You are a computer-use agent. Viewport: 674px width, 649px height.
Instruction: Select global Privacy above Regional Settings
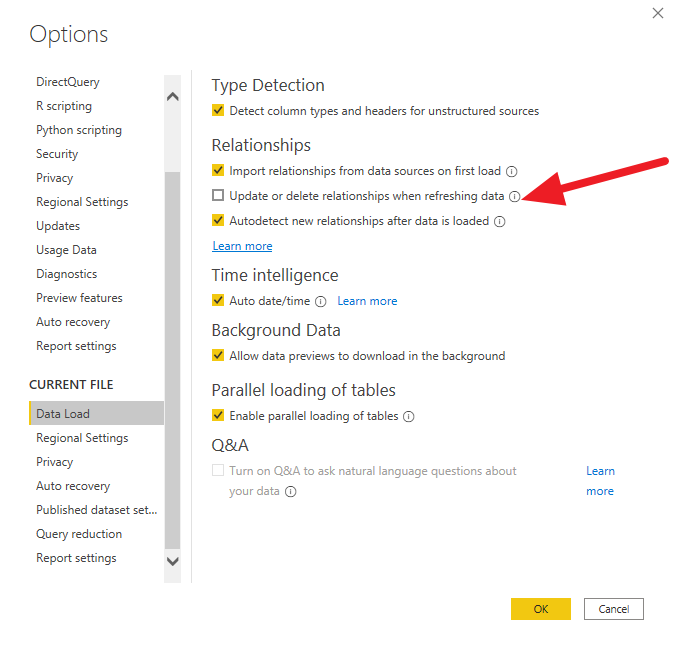55,178
